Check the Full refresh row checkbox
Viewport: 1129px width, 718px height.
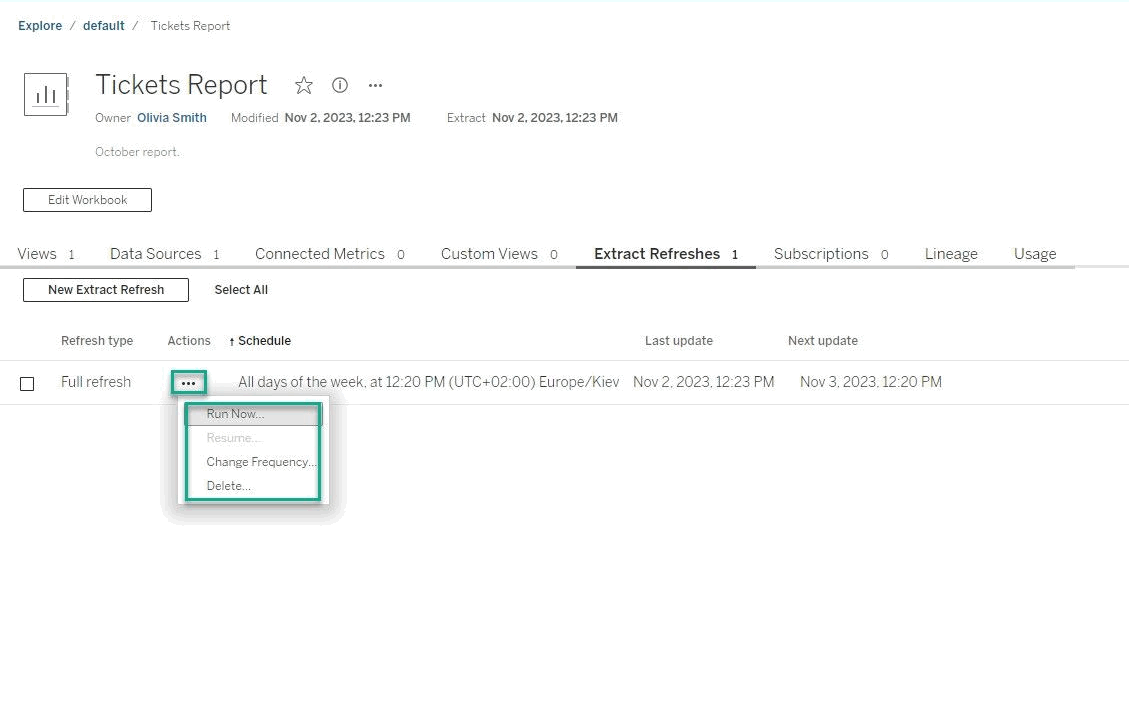[27, 384]
